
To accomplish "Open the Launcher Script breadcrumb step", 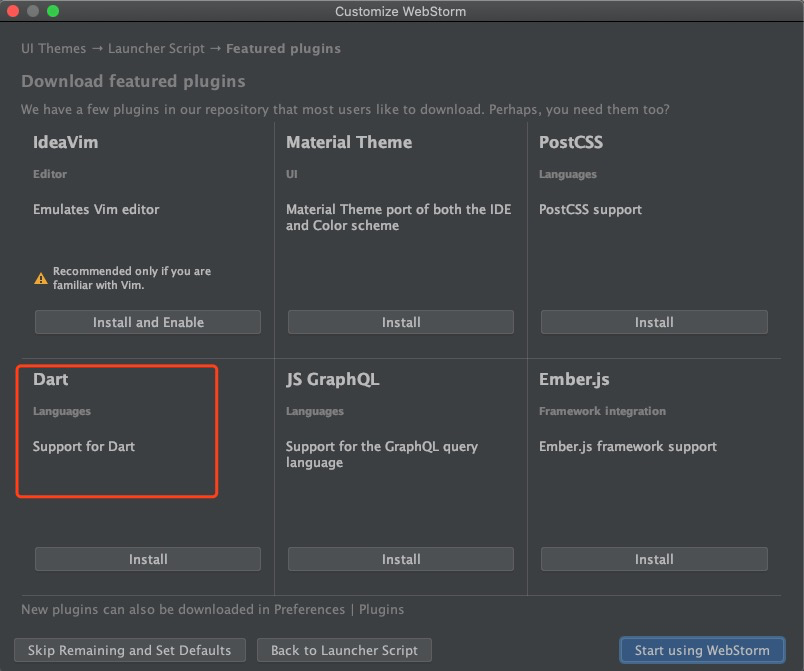I will 156,49.
